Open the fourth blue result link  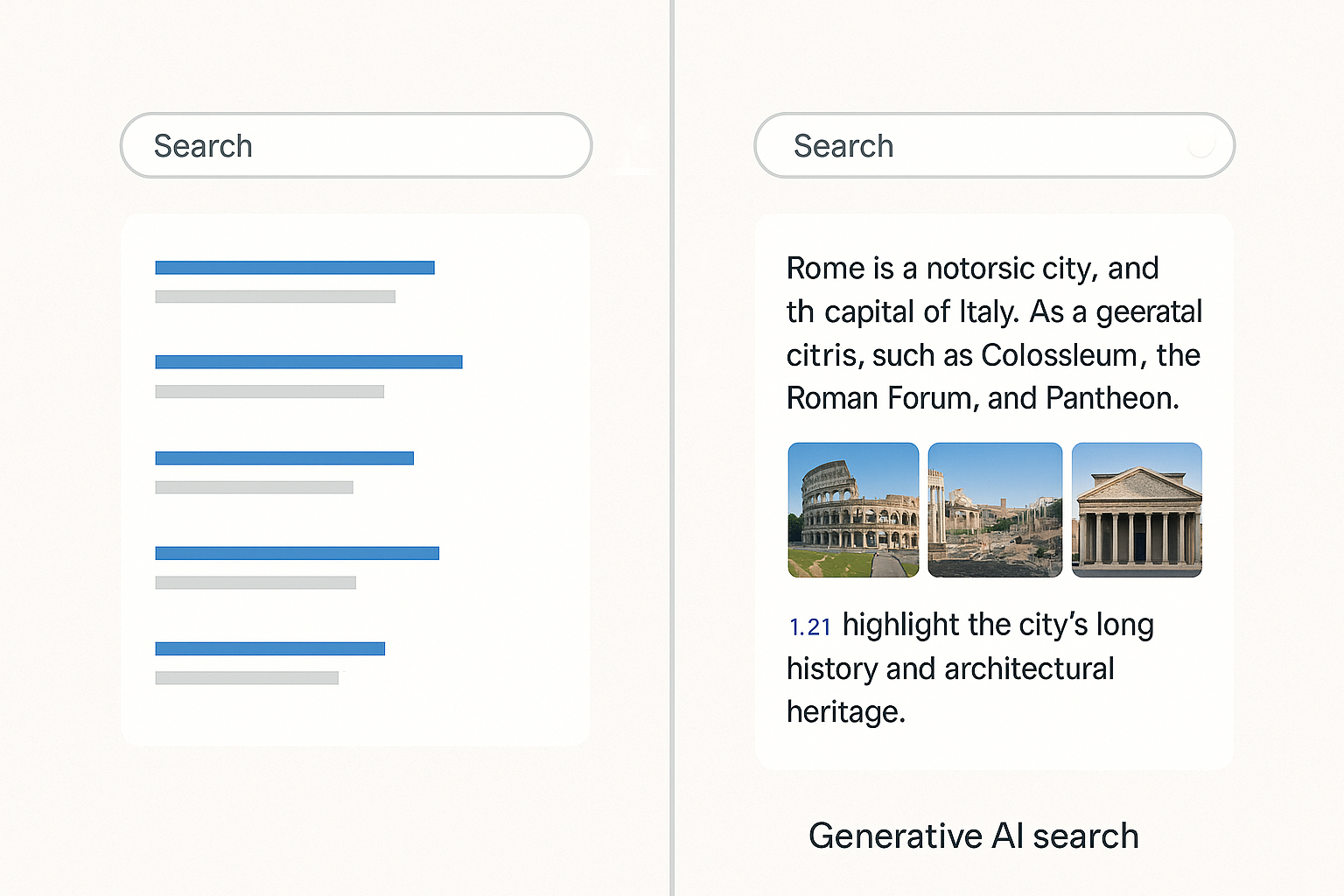click(297, 553)
